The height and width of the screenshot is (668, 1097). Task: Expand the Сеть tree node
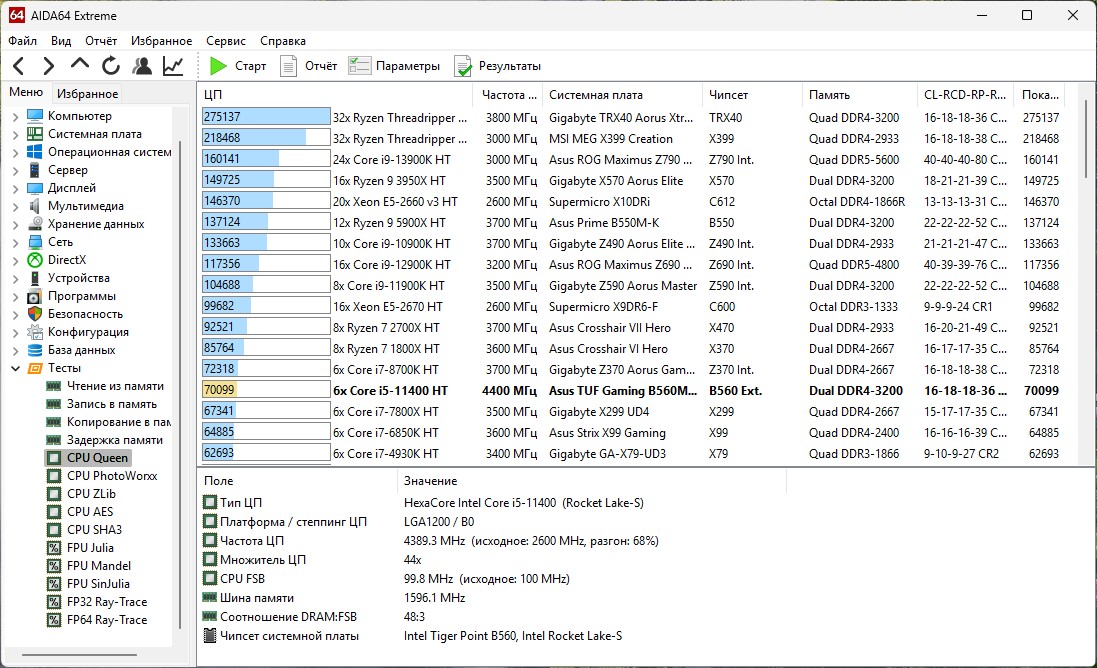point(15,243)
